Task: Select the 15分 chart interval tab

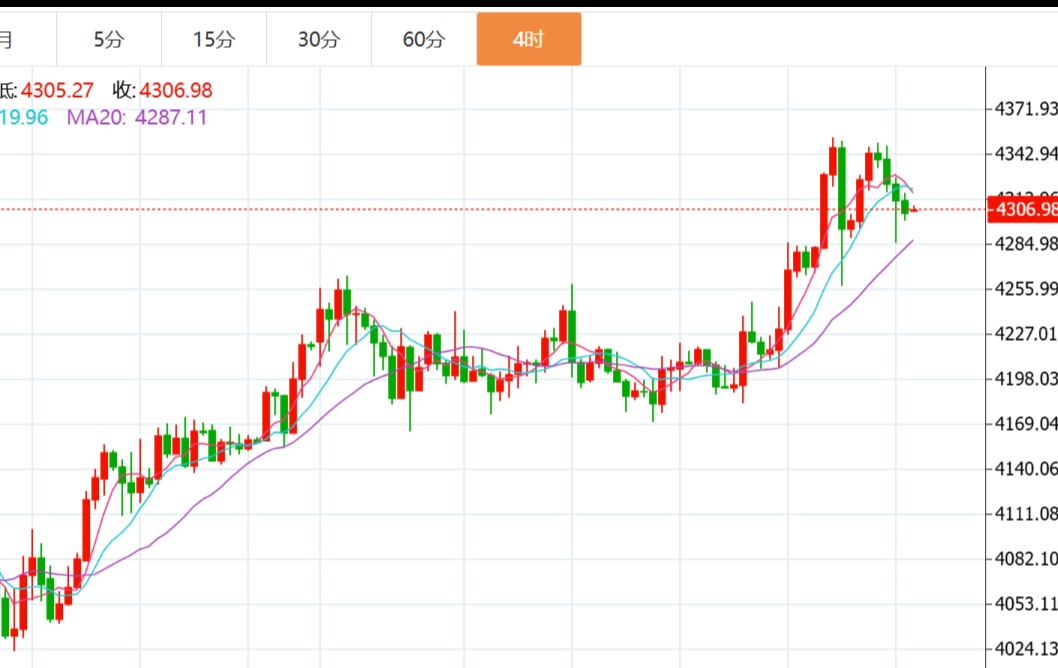Action: click(x=214, y=40)
